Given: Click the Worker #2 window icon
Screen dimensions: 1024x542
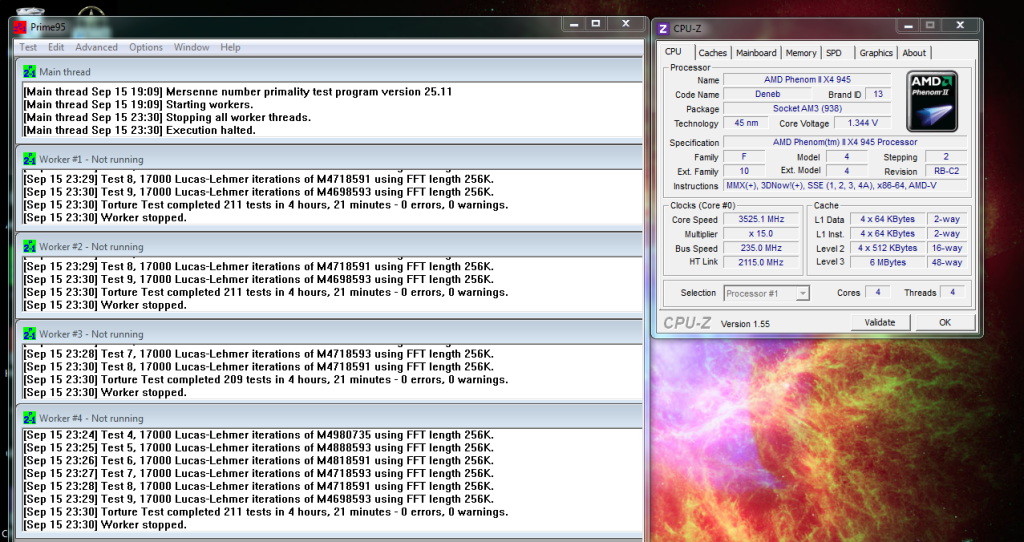Looking at the screenshot, I should tap(29, 247).
